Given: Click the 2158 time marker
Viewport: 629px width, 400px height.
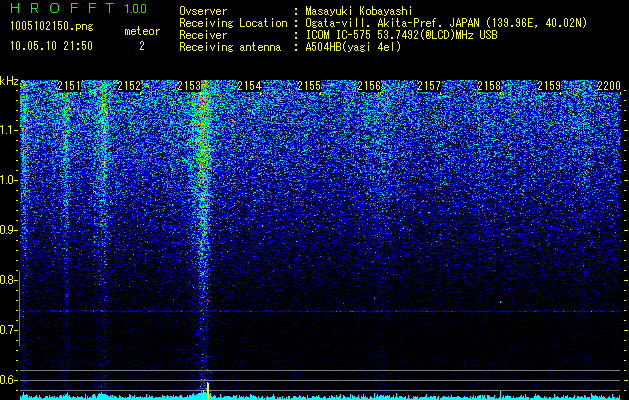Looking at the screenshot, I should coord(489,86).
